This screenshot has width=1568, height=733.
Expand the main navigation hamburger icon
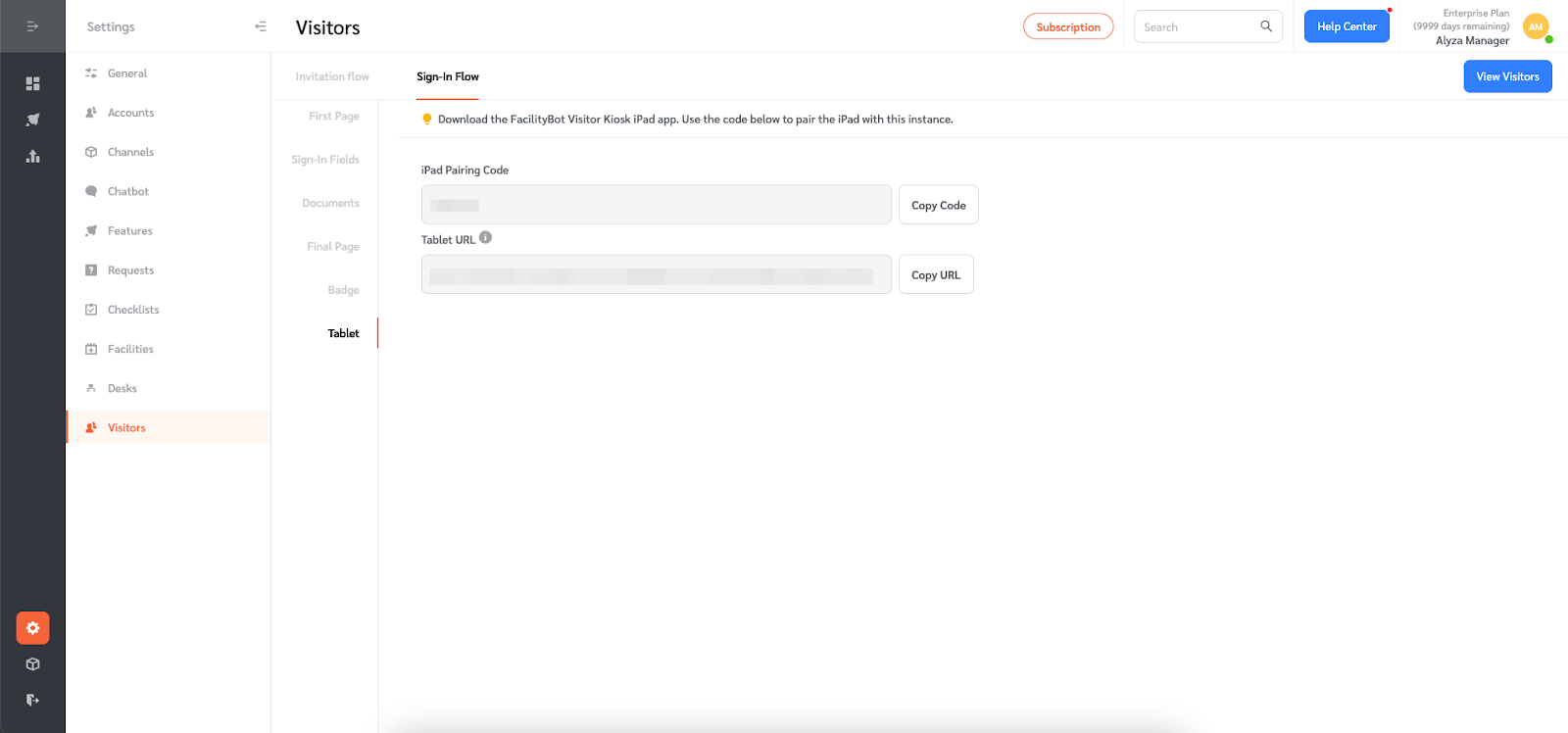tap(32, 26)
